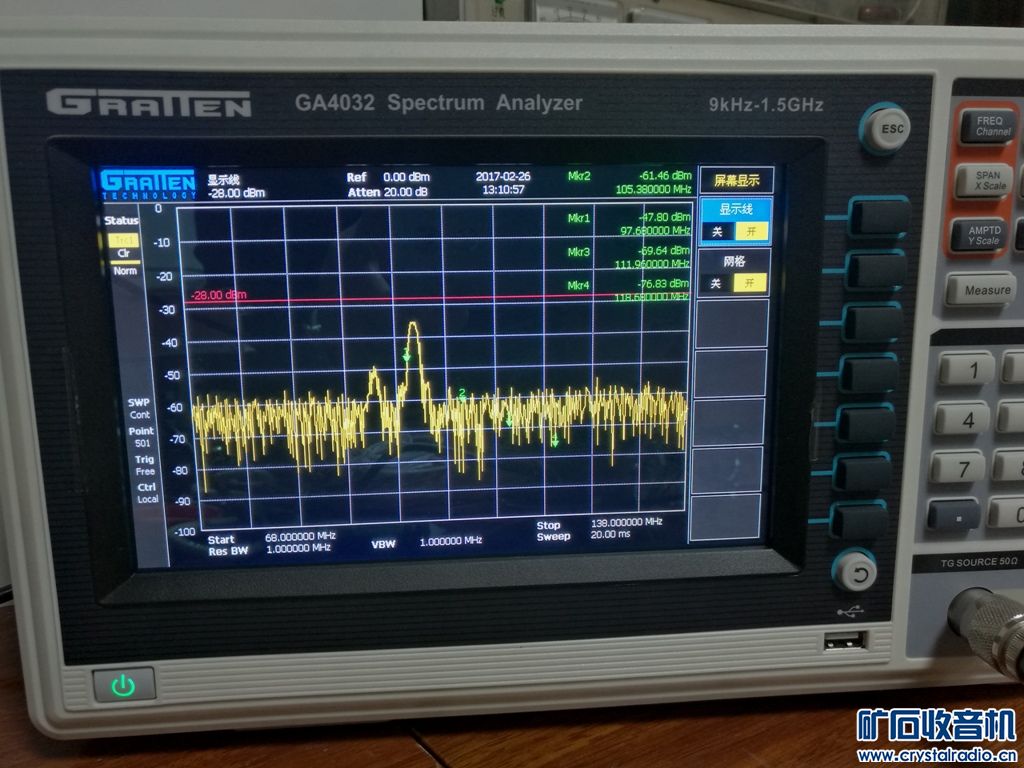Click marker 4 on the trace
1024x768 pixels.
click(554, 441)
